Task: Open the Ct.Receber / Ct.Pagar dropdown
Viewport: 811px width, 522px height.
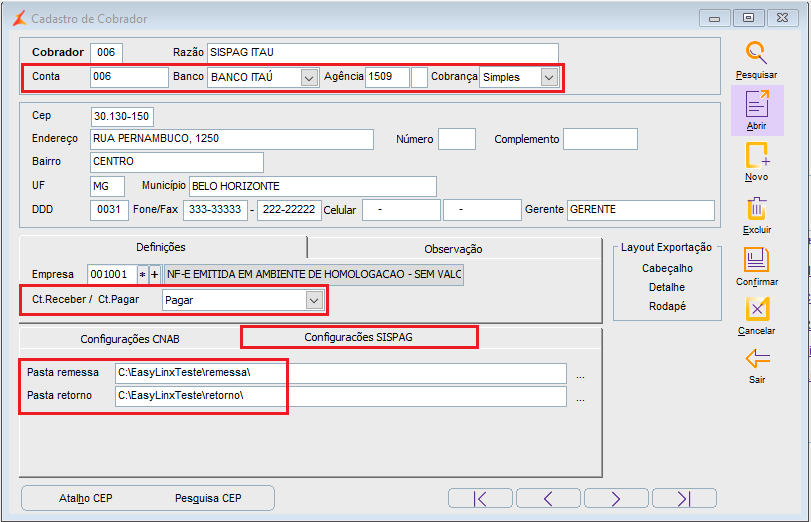Action: [x=314, y=301]
